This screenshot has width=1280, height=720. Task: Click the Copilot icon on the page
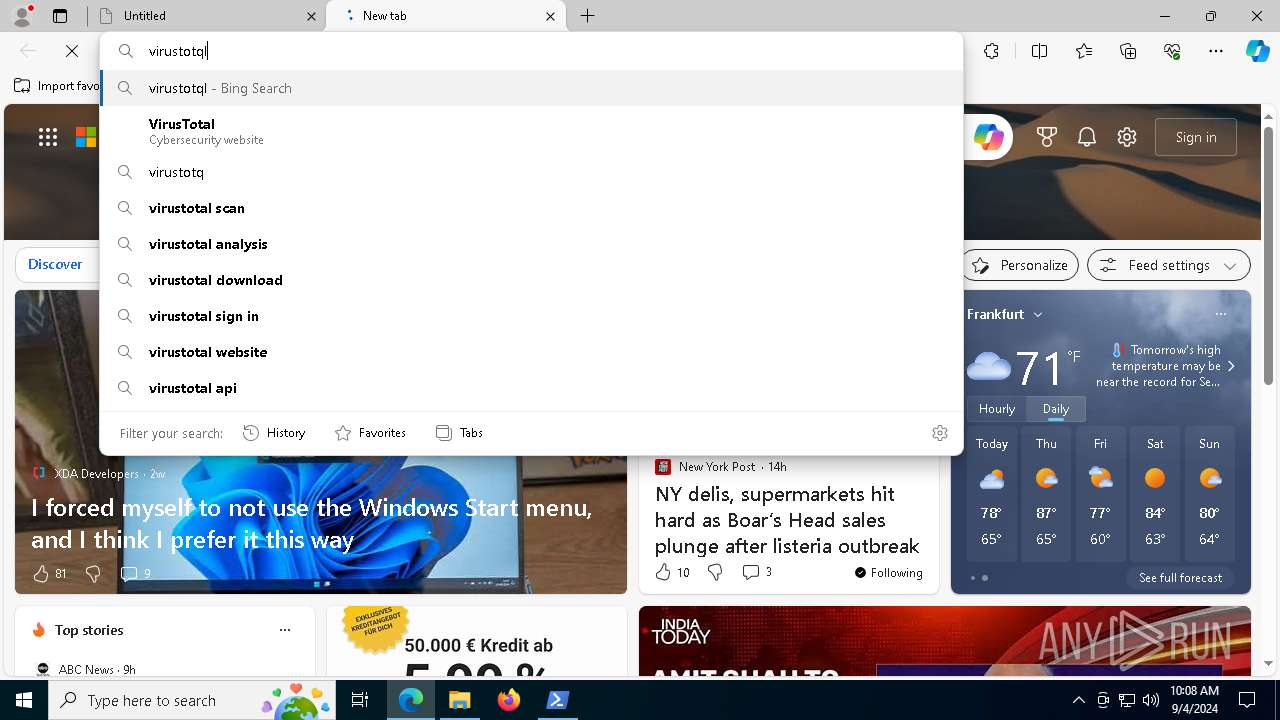coord(988,137)
